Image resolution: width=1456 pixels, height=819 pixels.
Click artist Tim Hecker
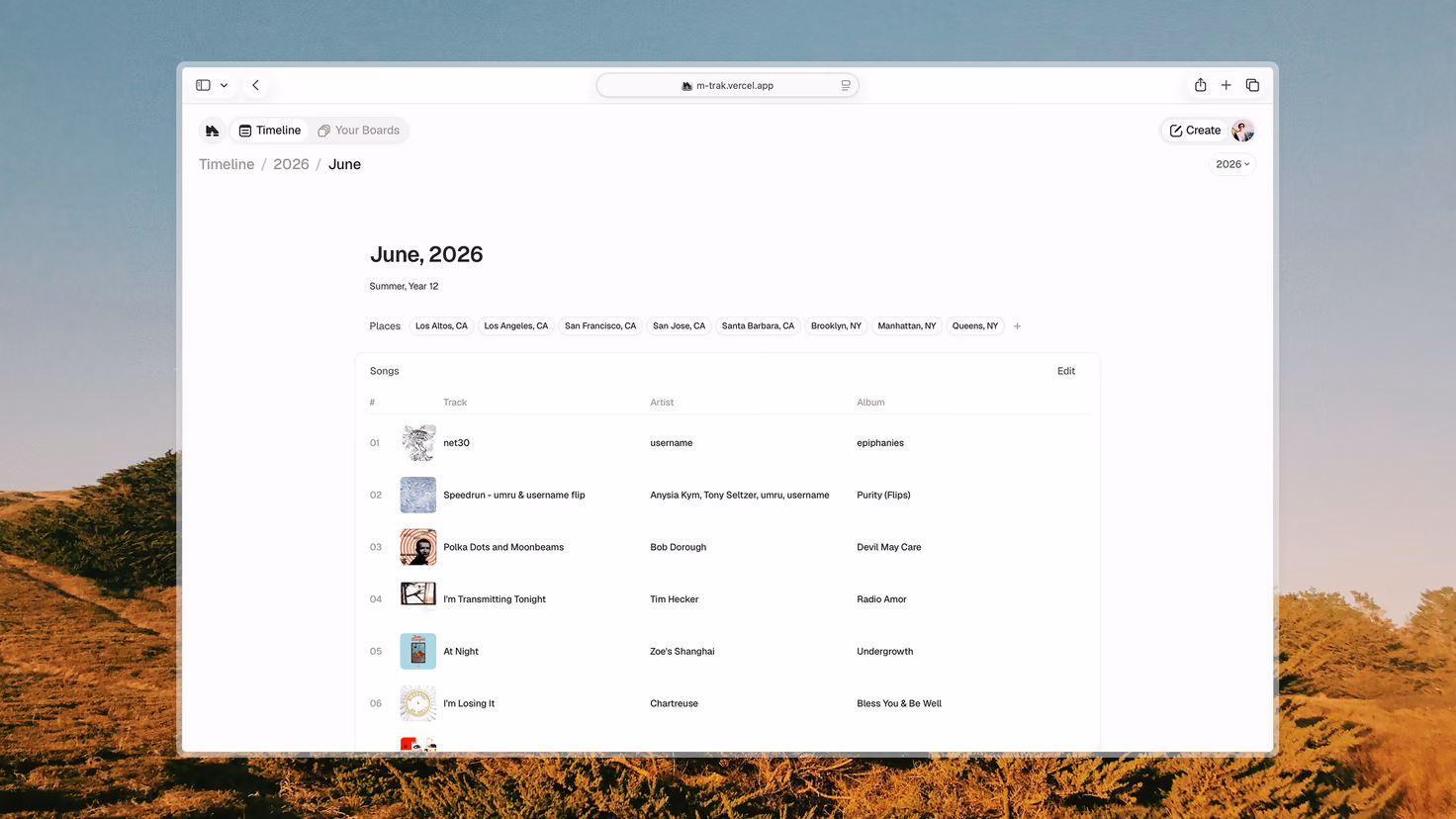tap(674, 599)
